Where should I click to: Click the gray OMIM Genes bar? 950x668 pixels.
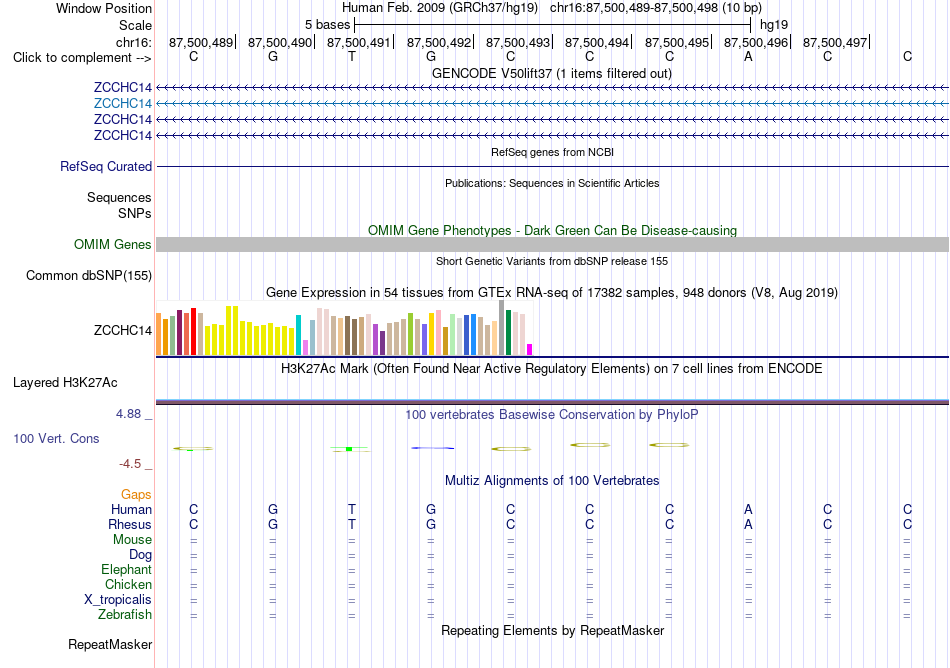pyautogui.click(x=552, y=245)
